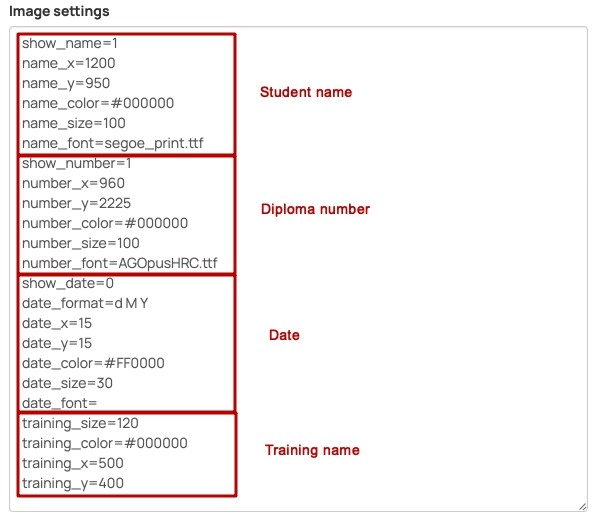
Task: Click the number_y=2225 line
Action: pyautogui.click(x=76, y=203)
